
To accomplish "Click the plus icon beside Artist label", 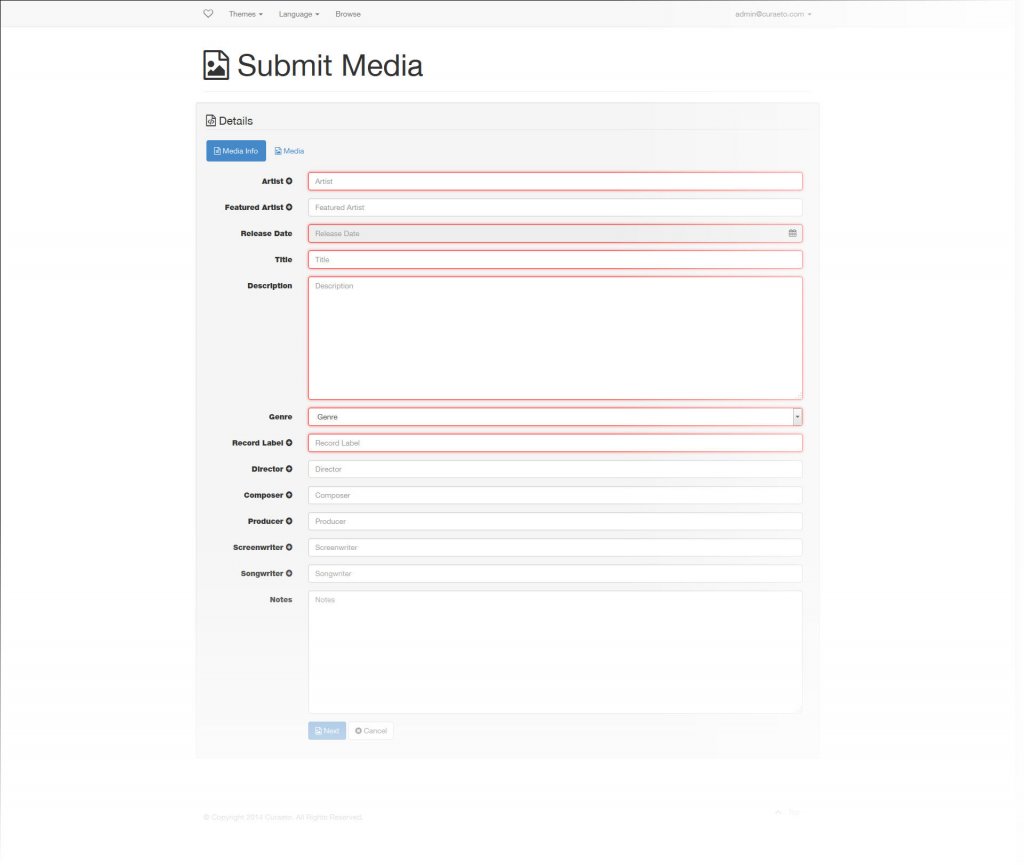I will point(289,181).
